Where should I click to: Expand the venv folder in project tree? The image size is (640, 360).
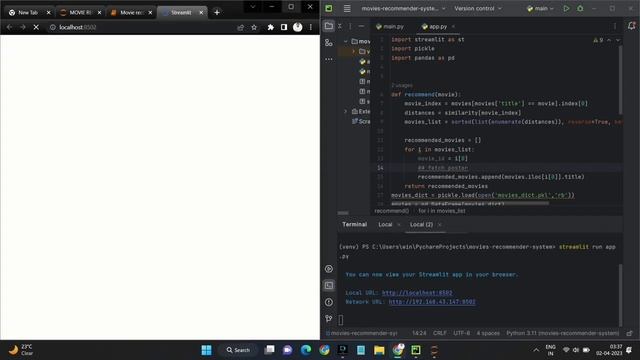tap(353, 51)
